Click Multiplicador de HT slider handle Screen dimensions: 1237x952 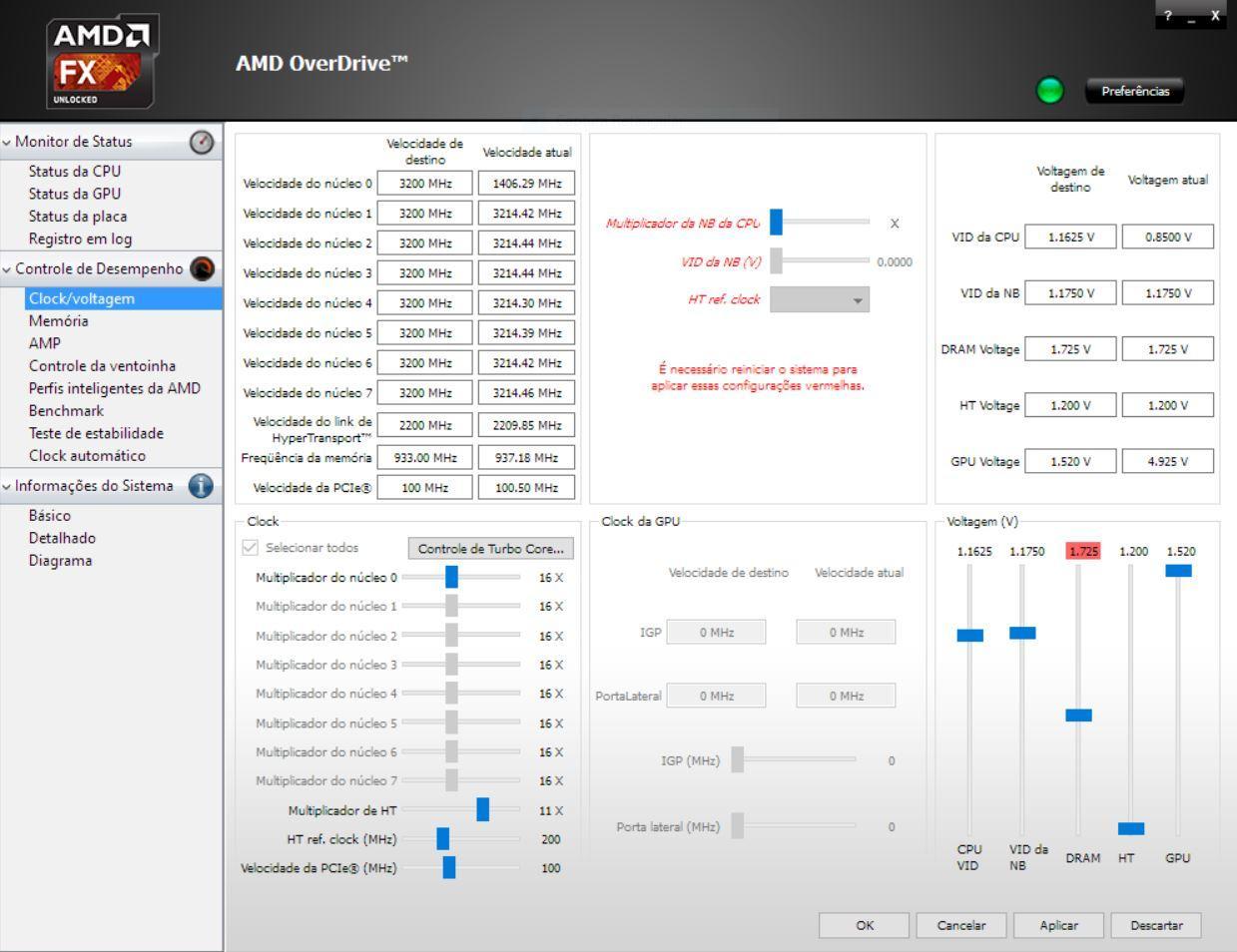pos(483,810)
